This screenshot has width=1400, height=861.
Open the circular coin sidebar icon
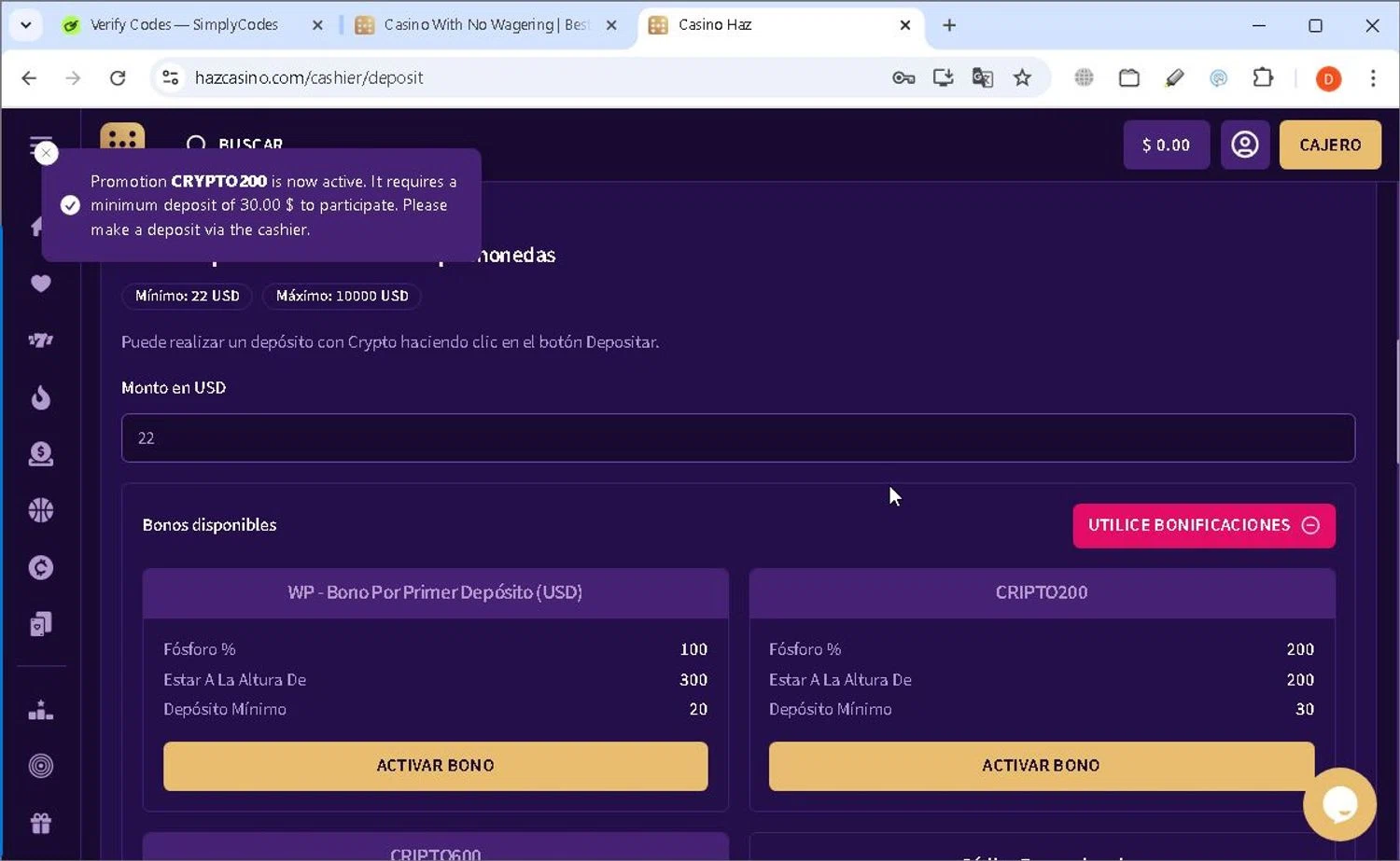(x=40, y=567)
